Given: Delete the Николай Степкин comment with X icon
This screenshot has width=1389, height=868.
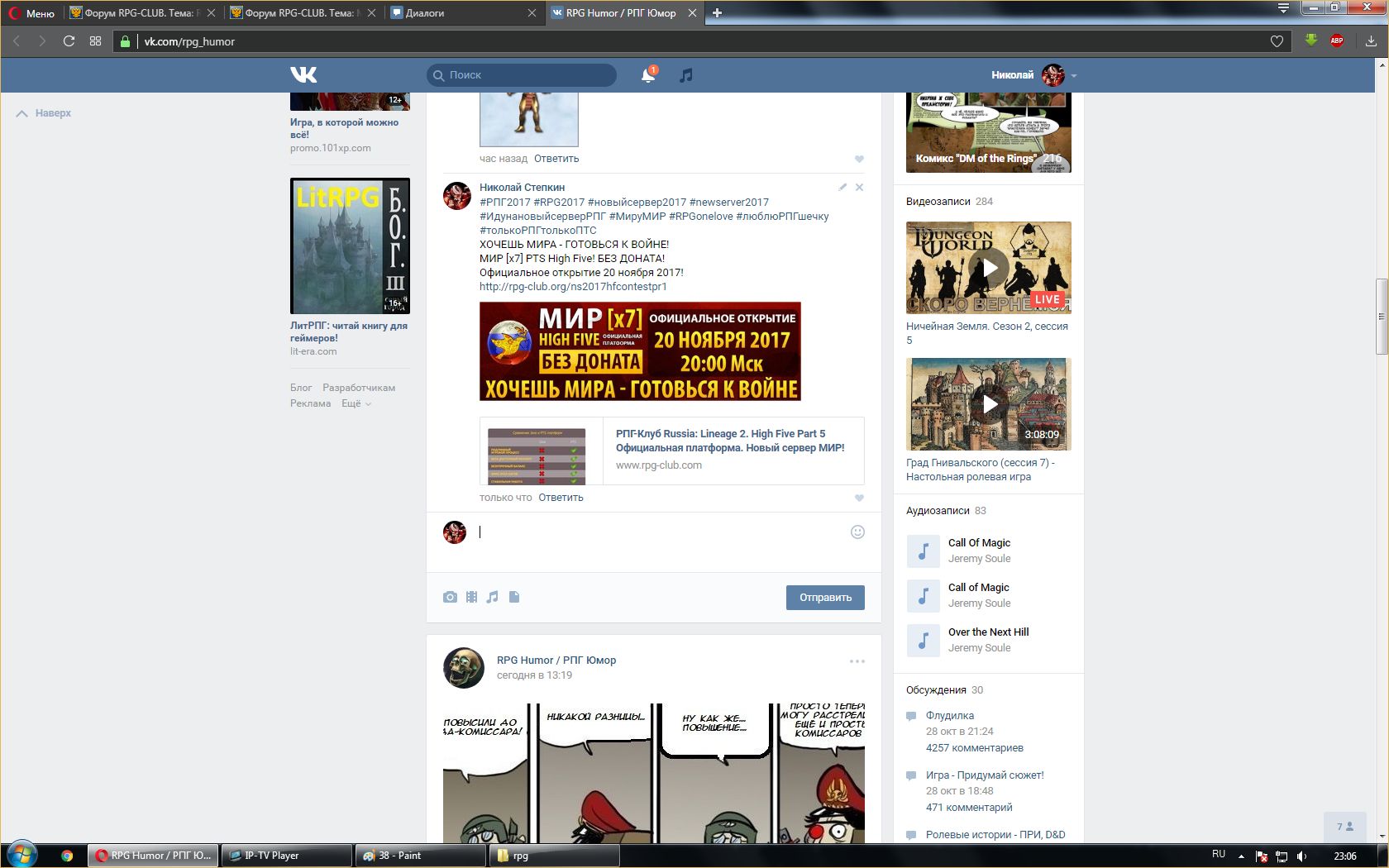Looking at the screenshot, I should pos(859,187).
